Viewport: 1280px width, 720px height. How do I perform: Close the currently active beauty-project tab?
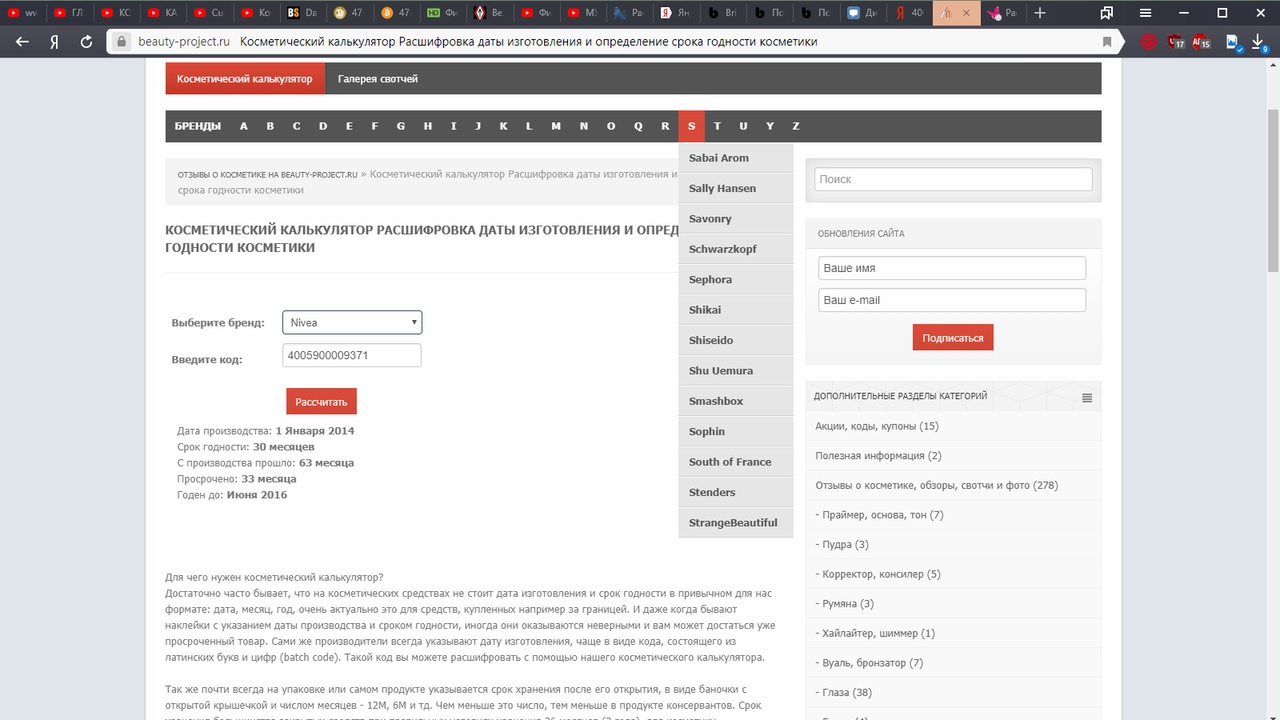(966, 13)
